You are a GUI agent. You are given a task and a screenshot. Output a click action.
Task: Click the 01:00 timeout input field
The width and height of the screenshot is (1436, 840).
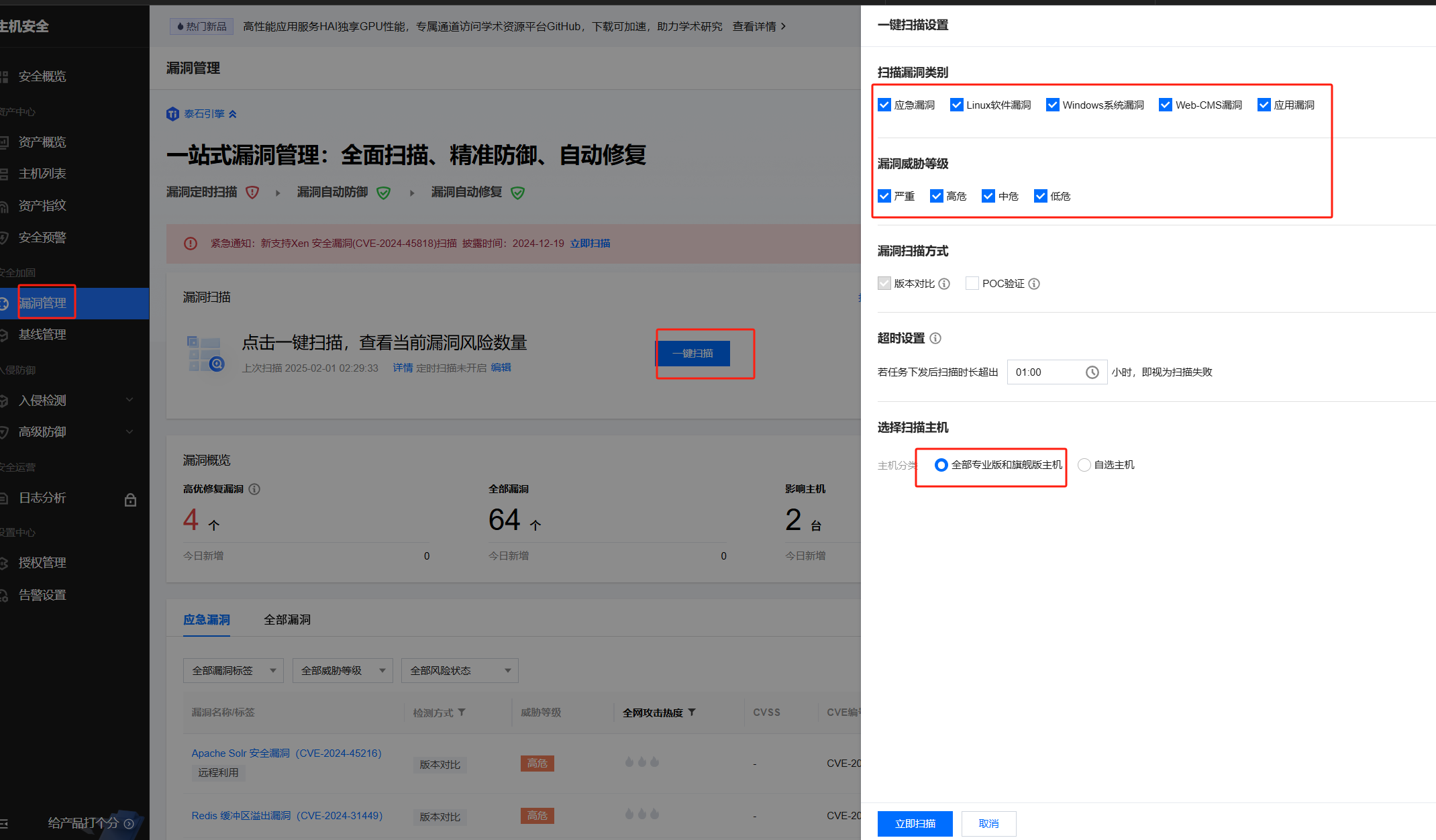click(1057, 372)
